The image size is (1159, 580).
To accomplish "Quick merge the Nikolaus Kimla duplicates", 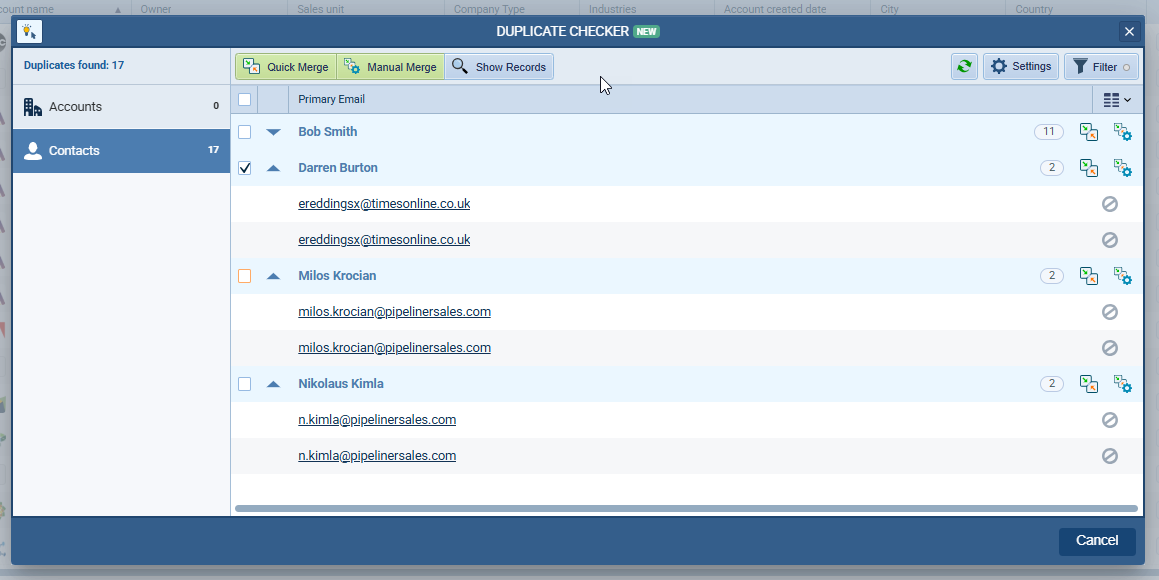I will click(x=1088, y=384).
